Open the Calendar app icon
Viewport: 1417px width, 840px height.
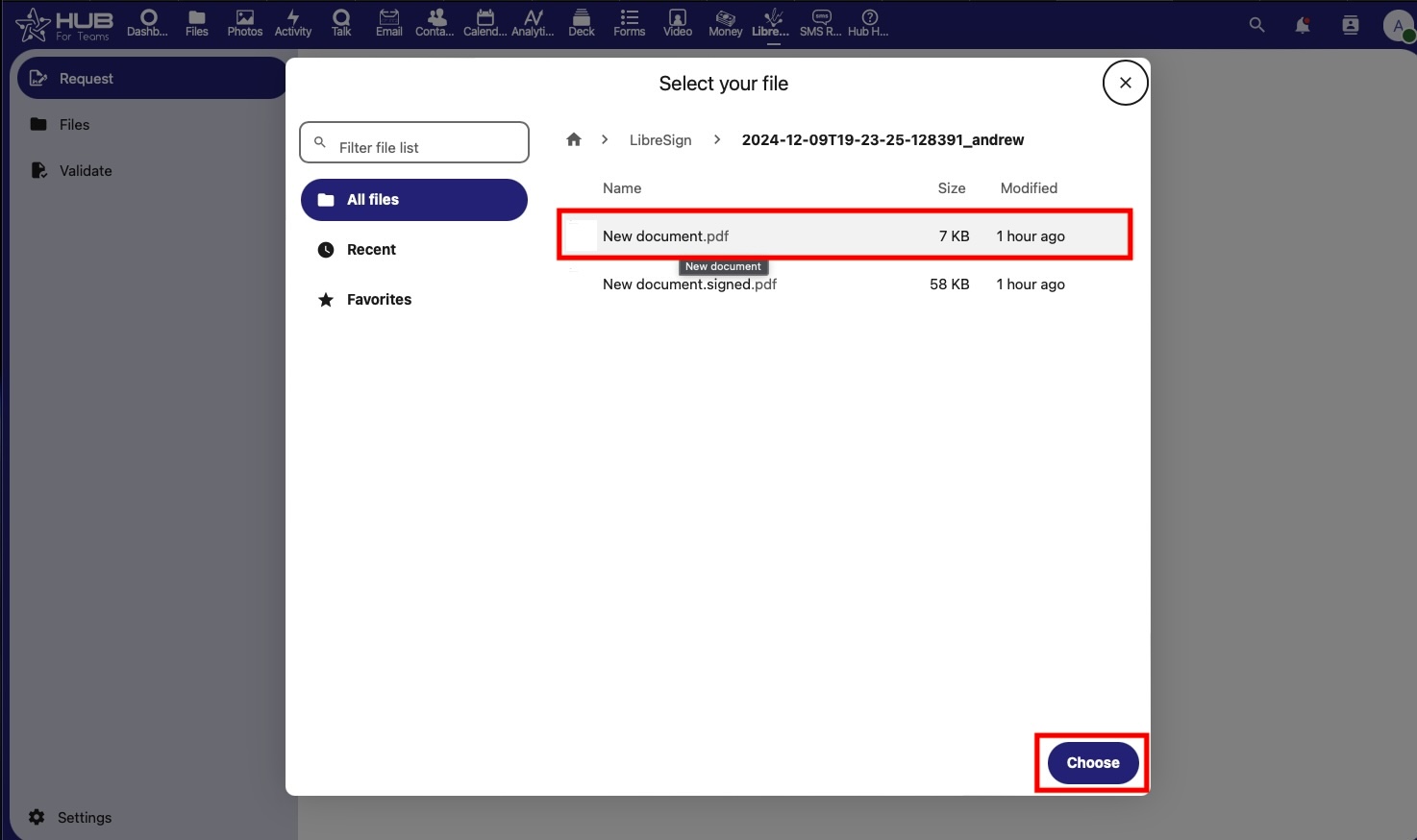pos(485,23)
